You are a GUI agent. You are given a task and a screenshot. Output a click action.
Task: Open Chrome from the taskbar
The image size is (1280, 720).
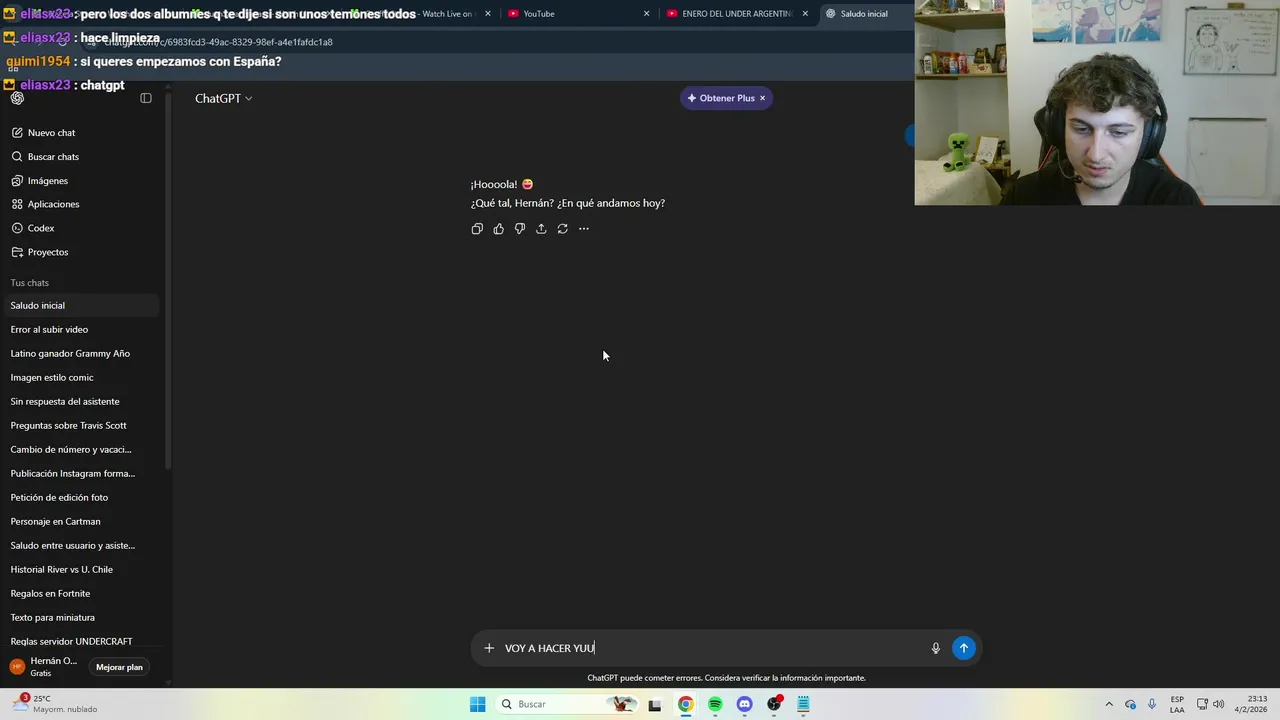pyautogui.click(x=686, y=704)
